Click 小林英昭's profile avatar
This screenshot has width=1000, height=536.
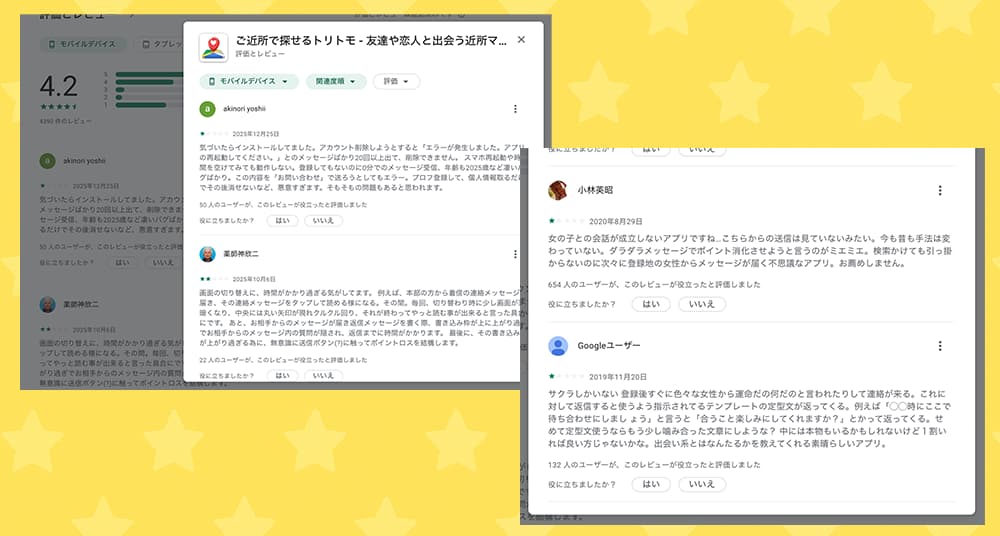(x=559, y=190)
